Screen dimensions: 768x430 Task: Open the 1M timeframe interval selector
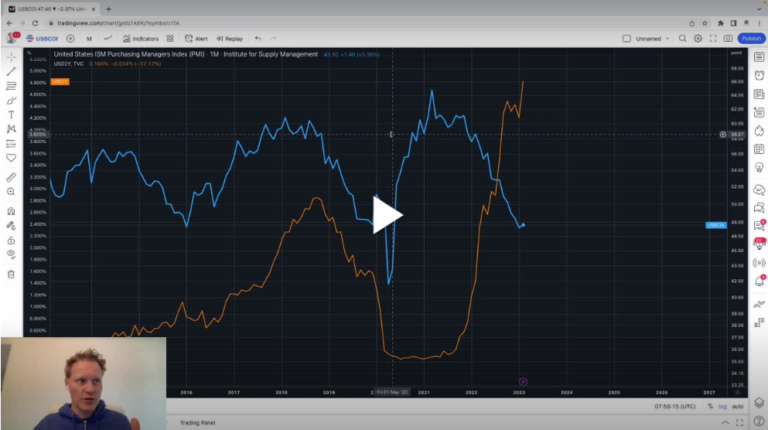pyautogui.click(x=89, y=39)
